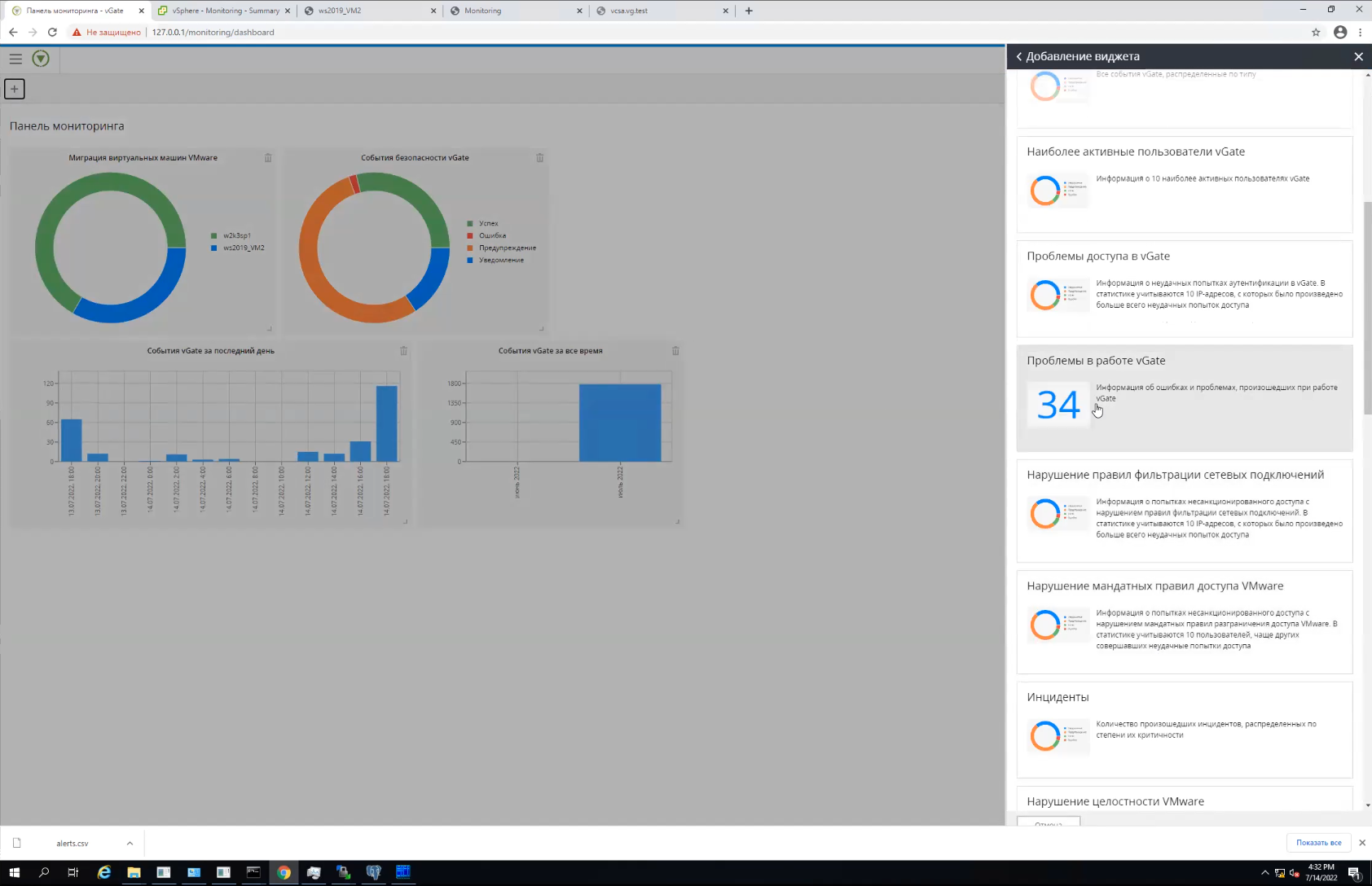Viewport: 1372px width, 886px height.
Task: Click the Показать все downloads button
Action: click(1318, 842)
